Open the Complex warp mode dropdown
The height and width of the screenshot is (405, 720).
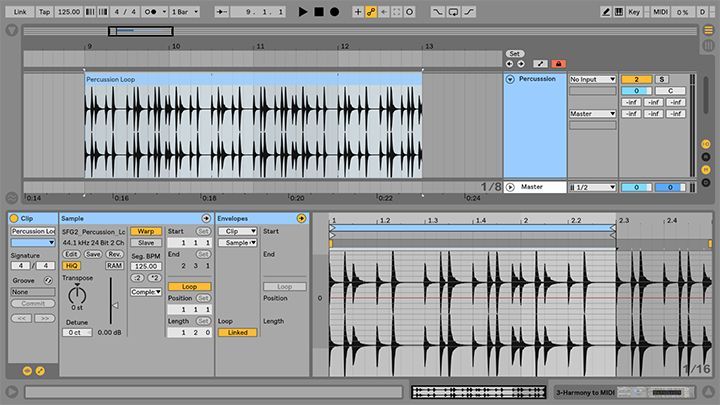tap(146, 292)
